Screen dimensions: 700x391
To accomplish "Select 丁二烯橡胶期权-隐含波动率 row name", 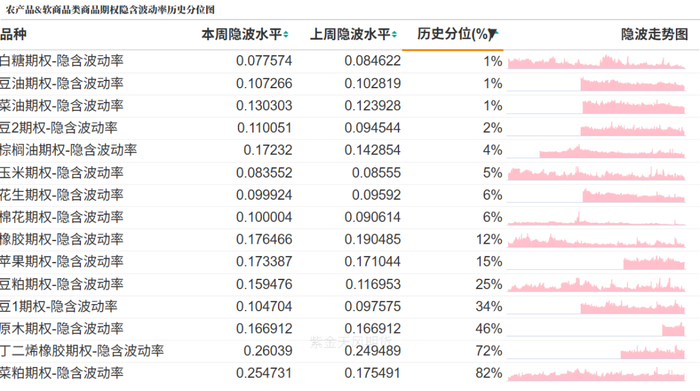I will point(82,351).
